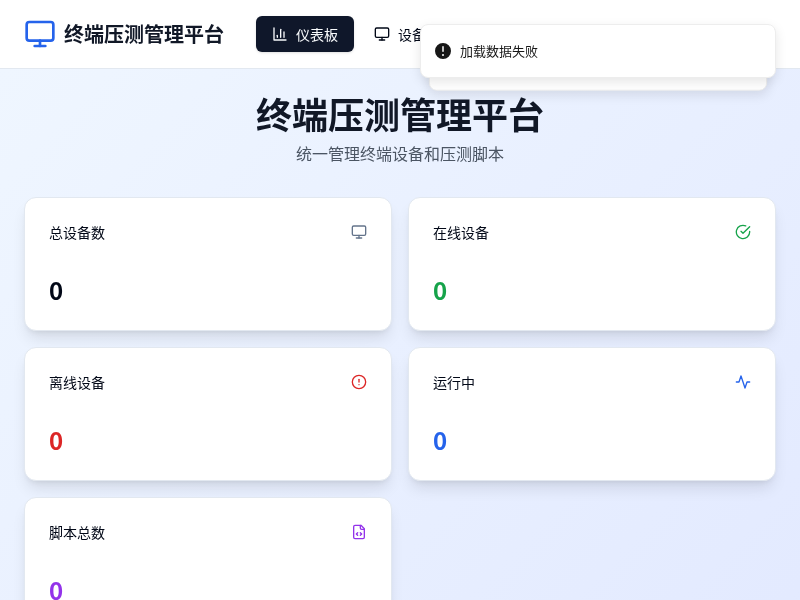Click the 脚本总数 label
The width and height of the screenshot is (800, 600).
[x=77, y=533]
